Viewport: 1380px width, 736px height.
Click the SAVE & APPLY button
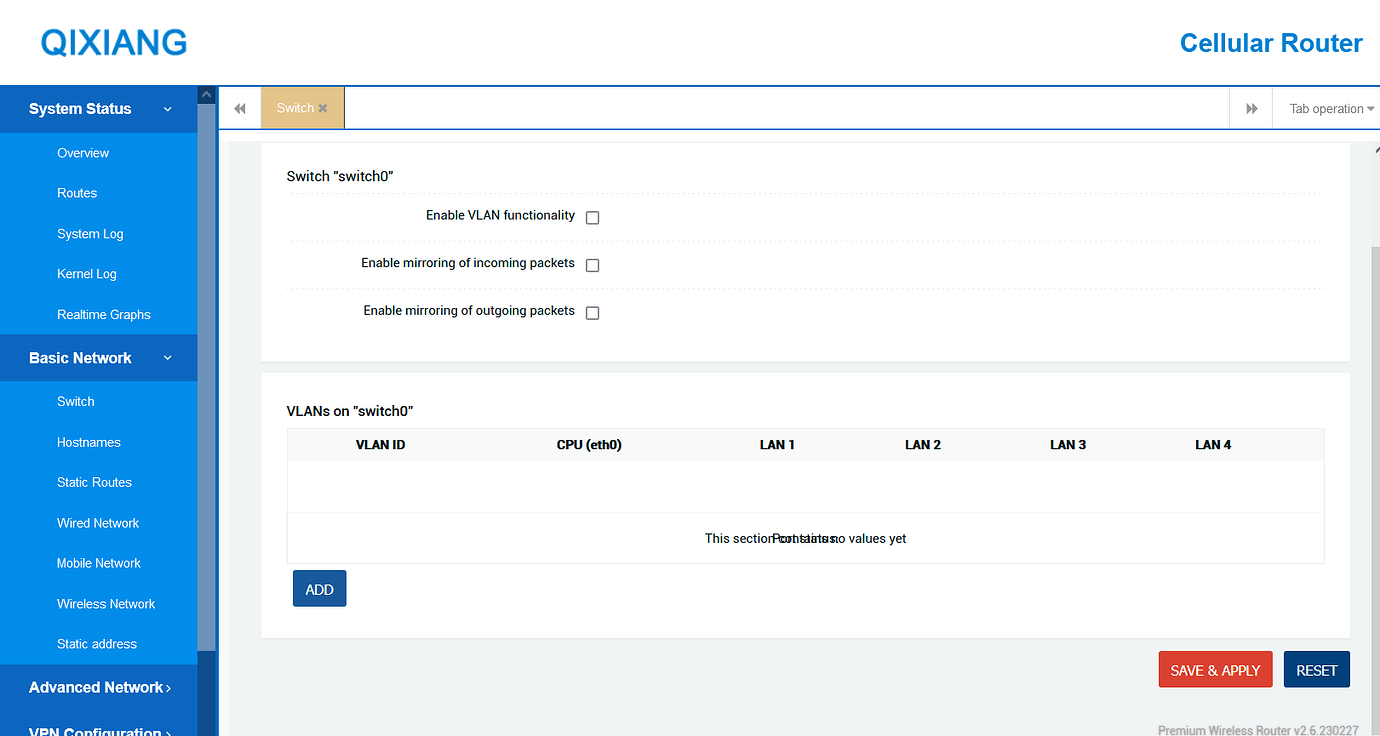click(x=1215, y=670)
